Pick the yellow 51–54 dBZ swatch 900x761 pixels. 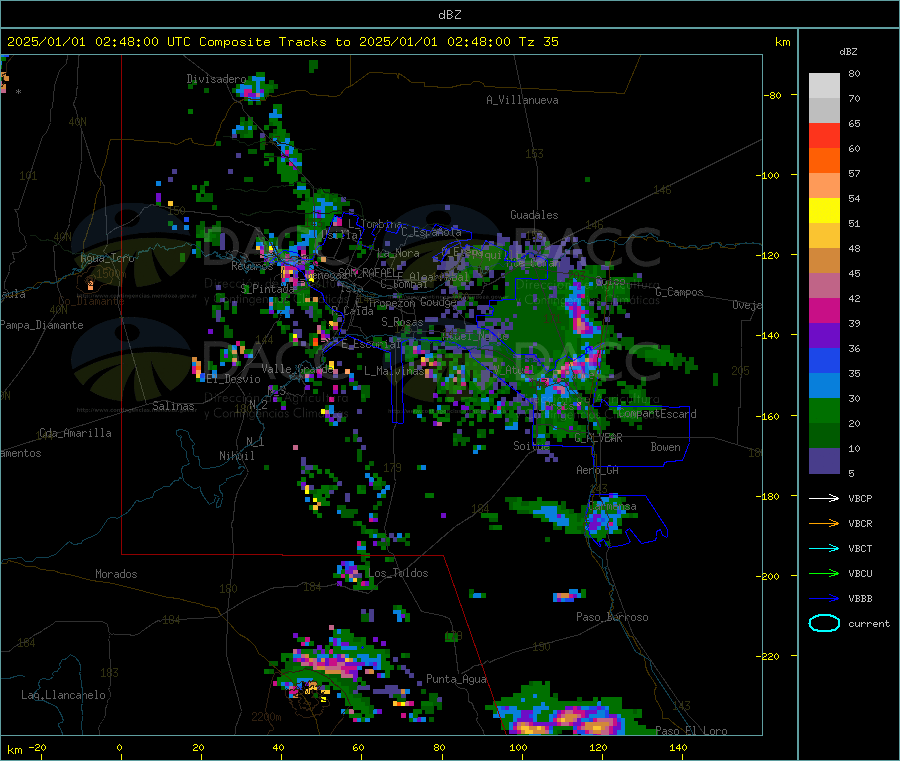824,211
